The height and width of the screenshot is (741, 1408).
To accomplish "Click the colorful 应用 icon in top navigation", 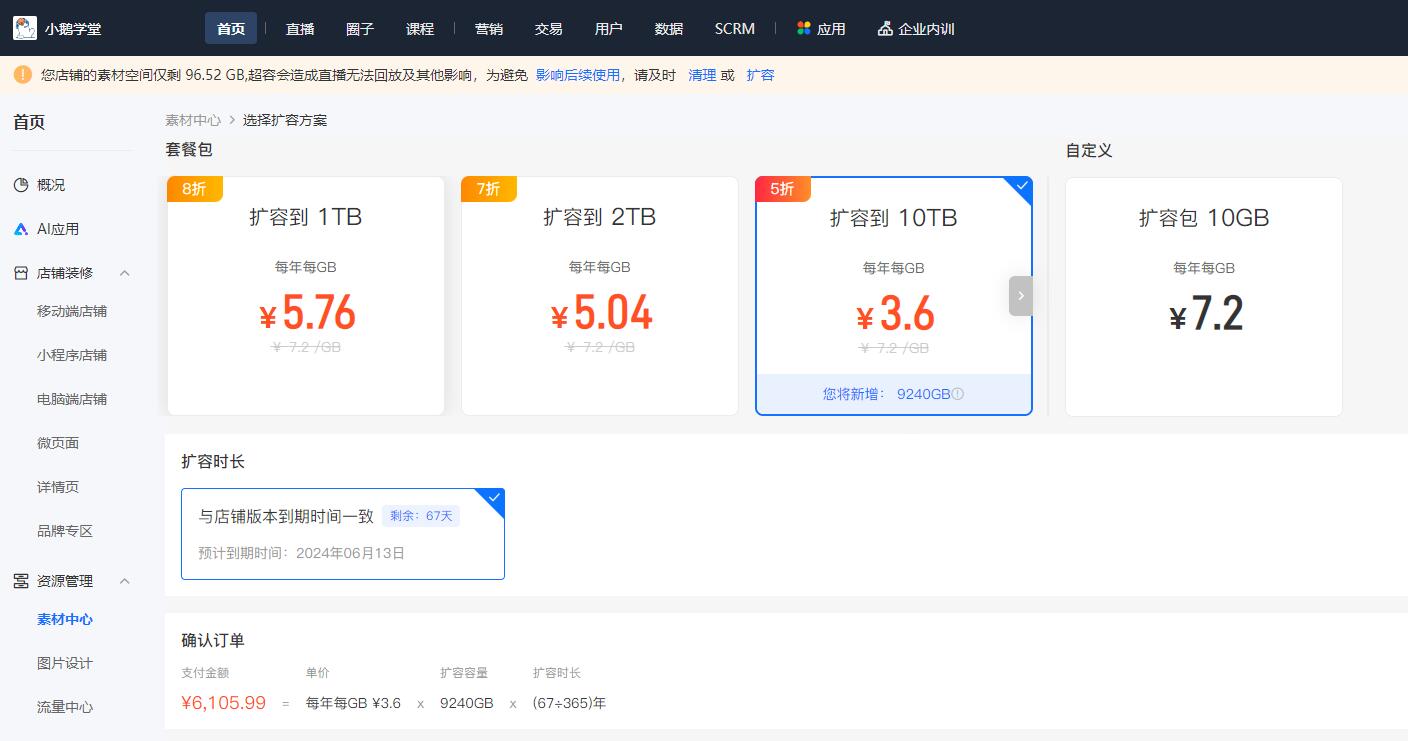I will (x=804, y=28).
